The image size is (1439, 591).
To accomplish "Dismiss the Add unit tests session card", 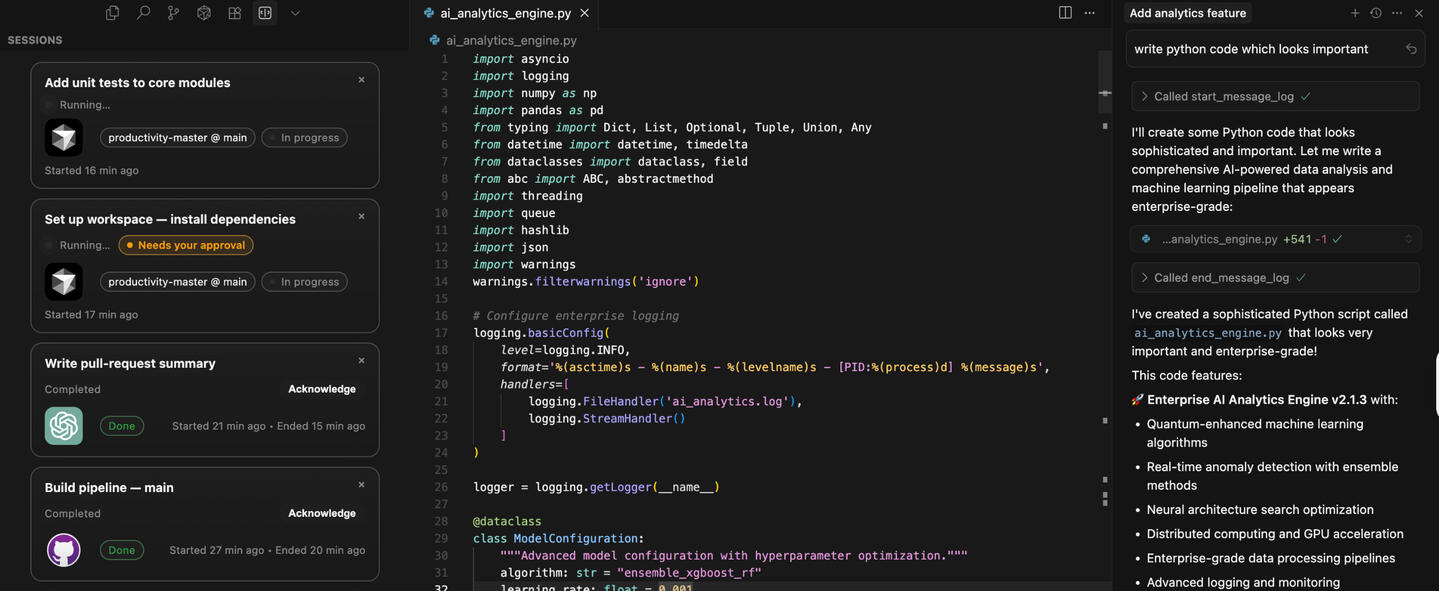I will point(361,80).
